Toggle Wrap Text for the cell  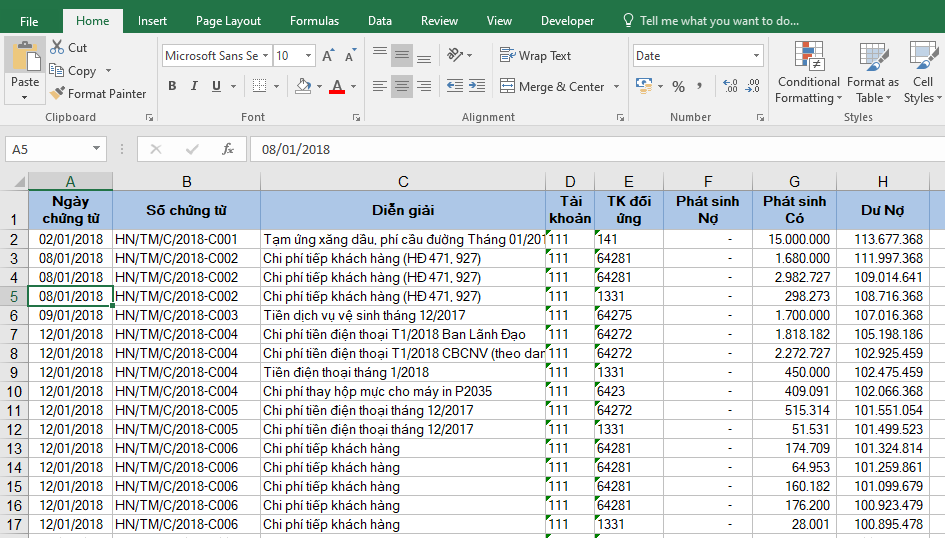[535, 56]
